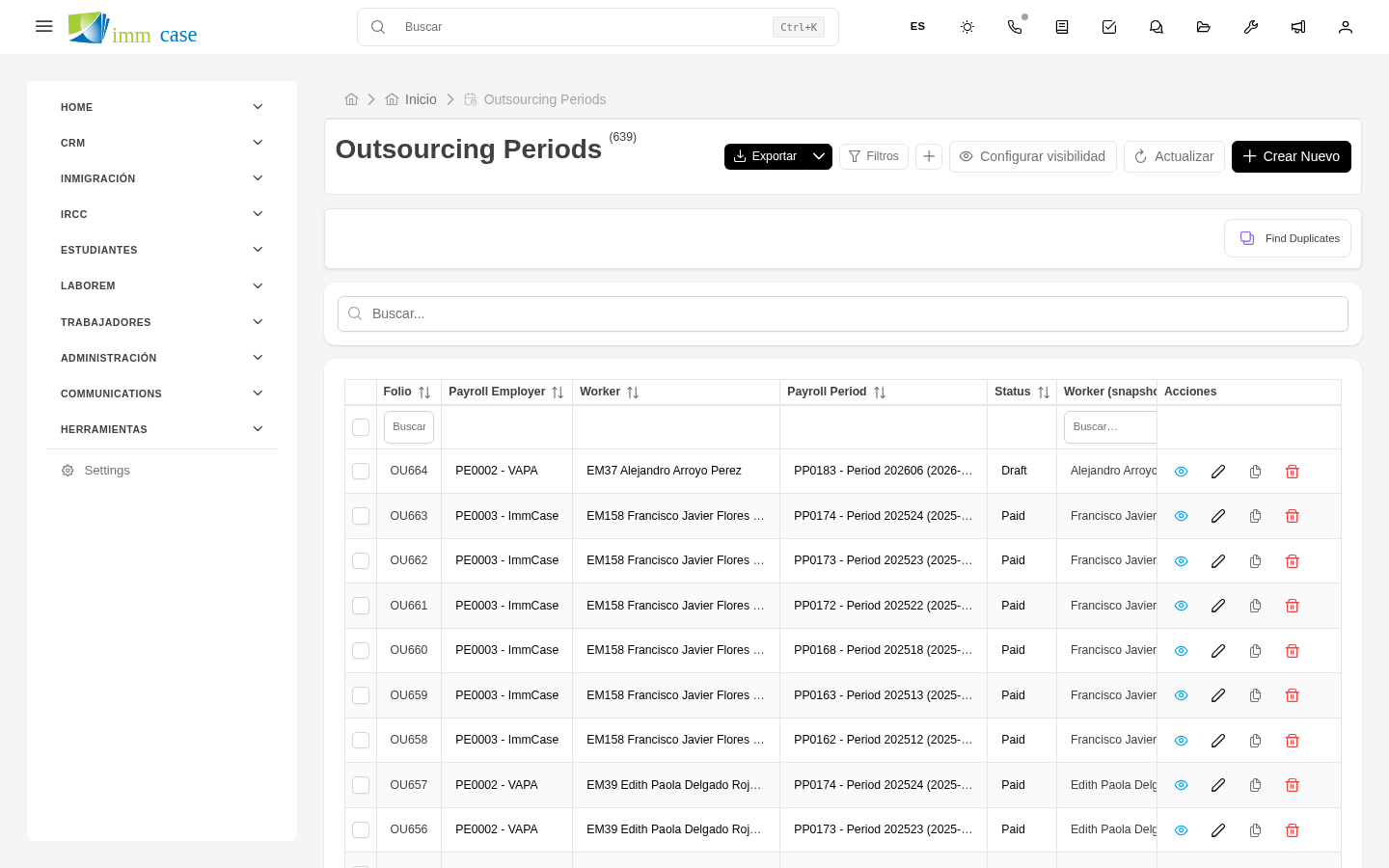Duplicate row OU661 with copy icon
Image resolution: width=1389 pixels, height=868 pixels.
[1255, 606]
